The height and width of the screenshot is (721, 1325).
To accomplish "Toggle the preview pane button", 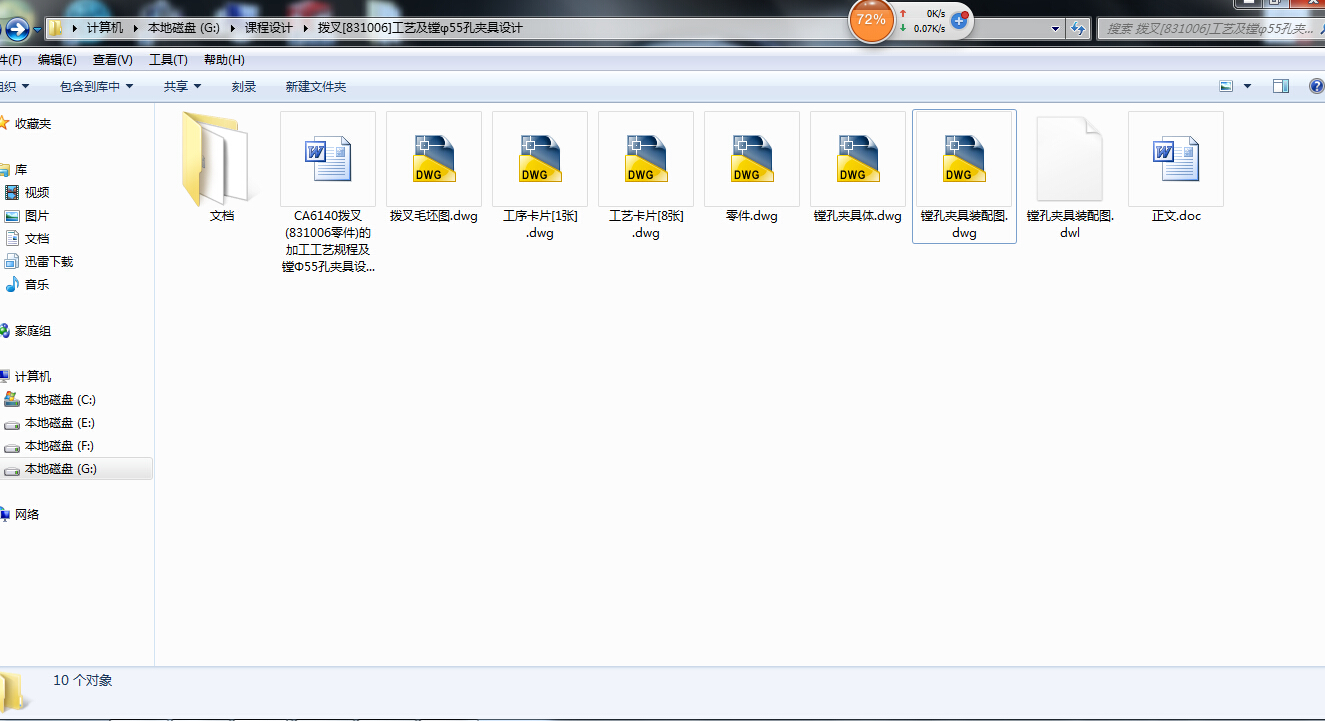I will [1281, 87].
